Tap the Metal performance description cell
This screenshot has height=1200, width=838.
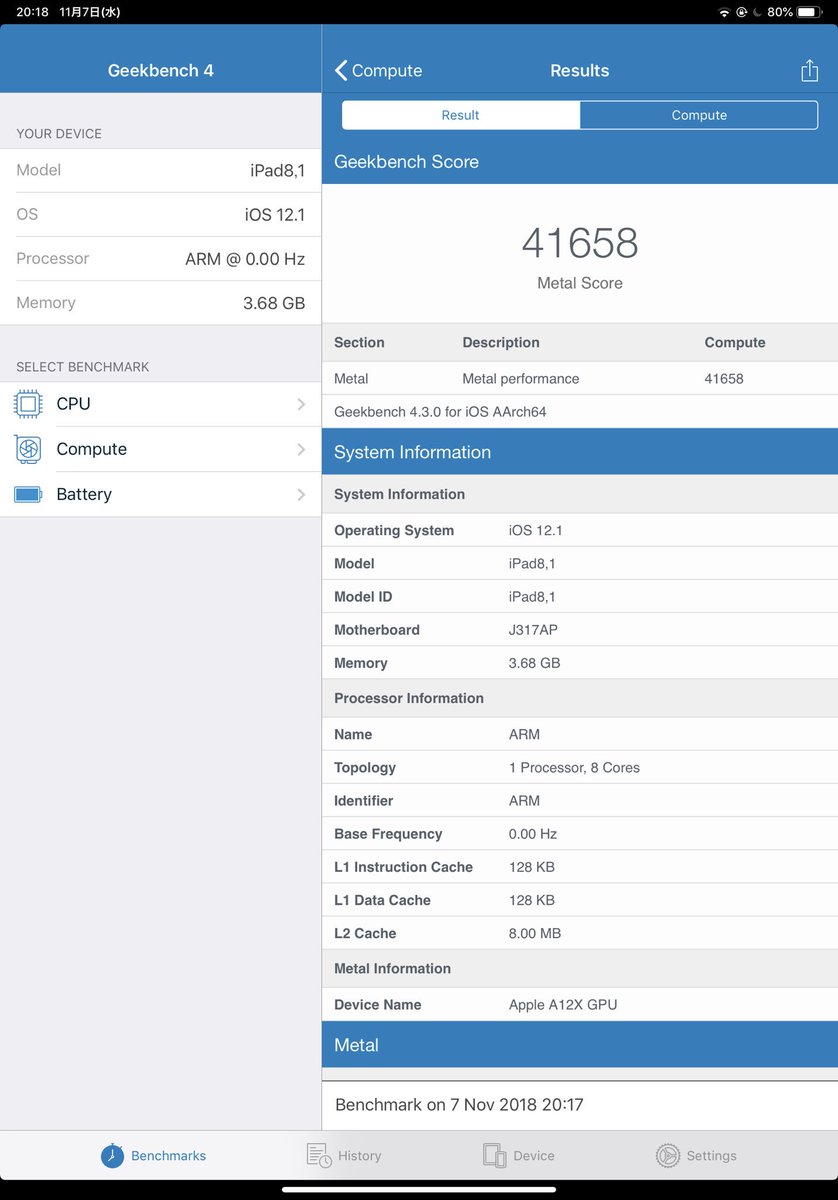coord(521,379)
